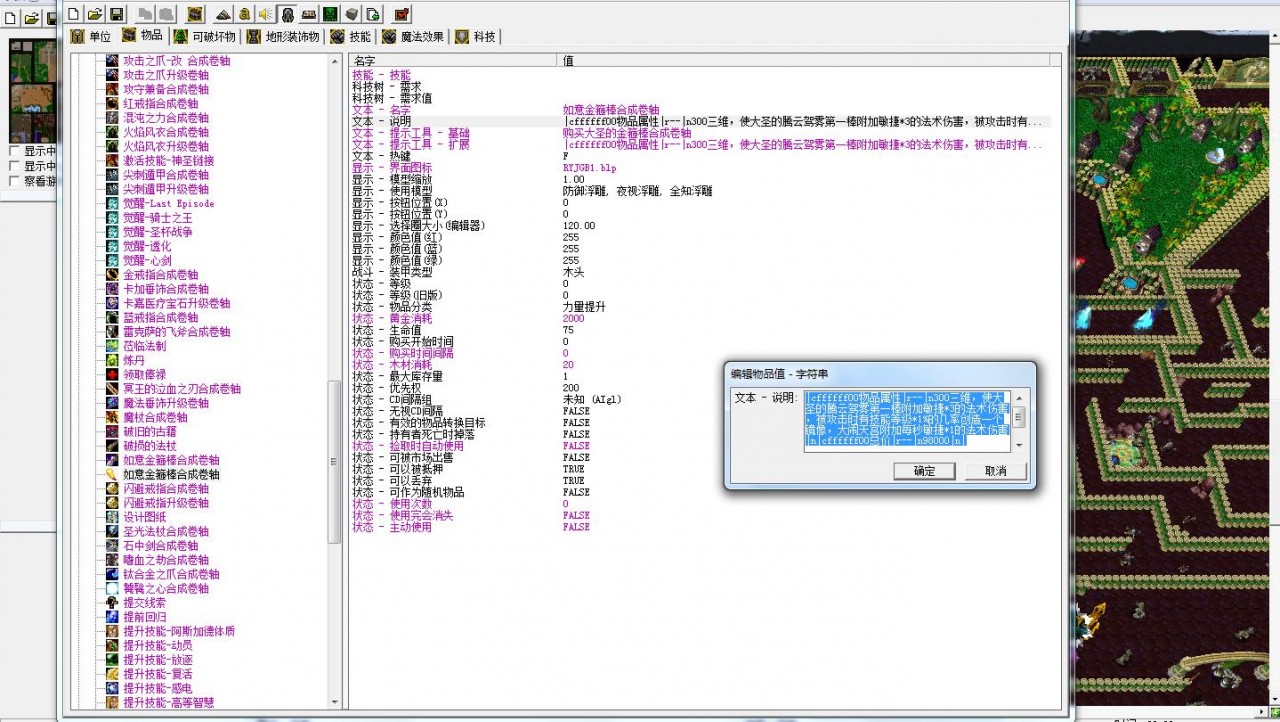Click New icon in the background main window

coord(10,18)
